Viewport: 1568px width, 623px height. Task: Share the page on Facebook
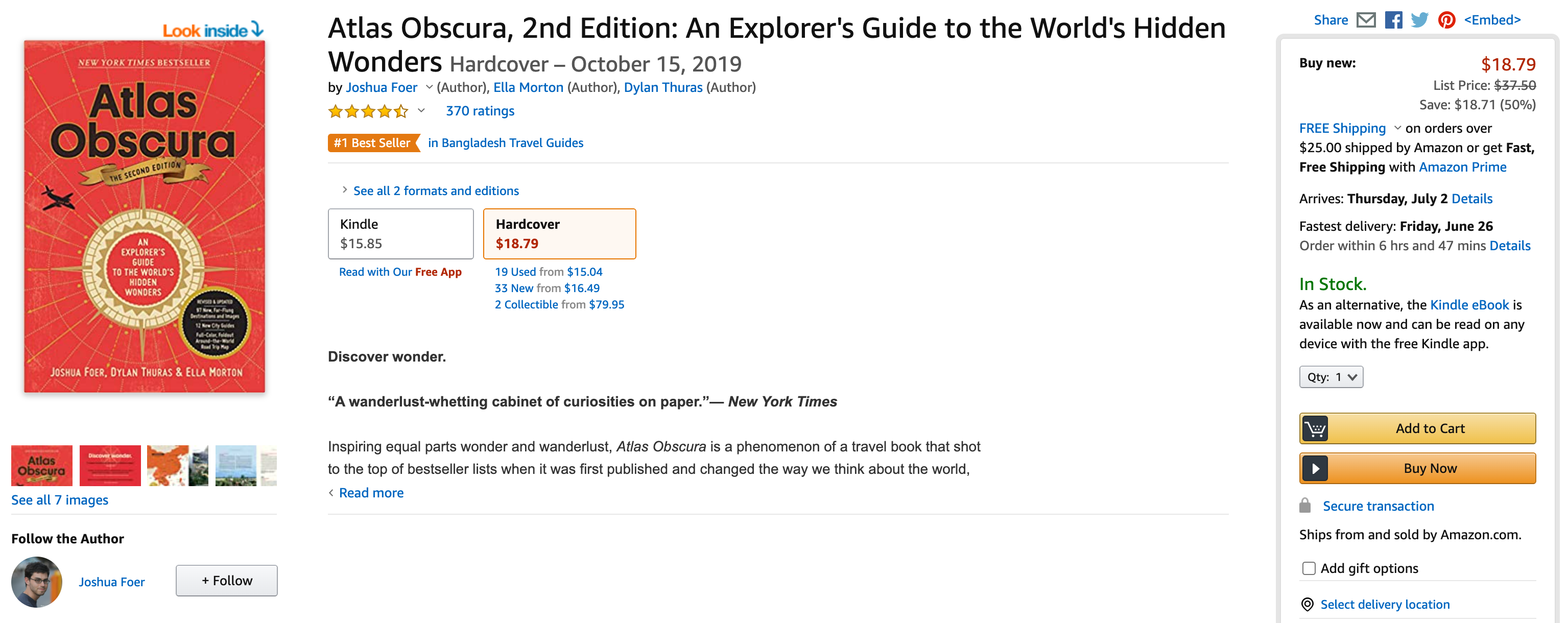(1393, 19)
